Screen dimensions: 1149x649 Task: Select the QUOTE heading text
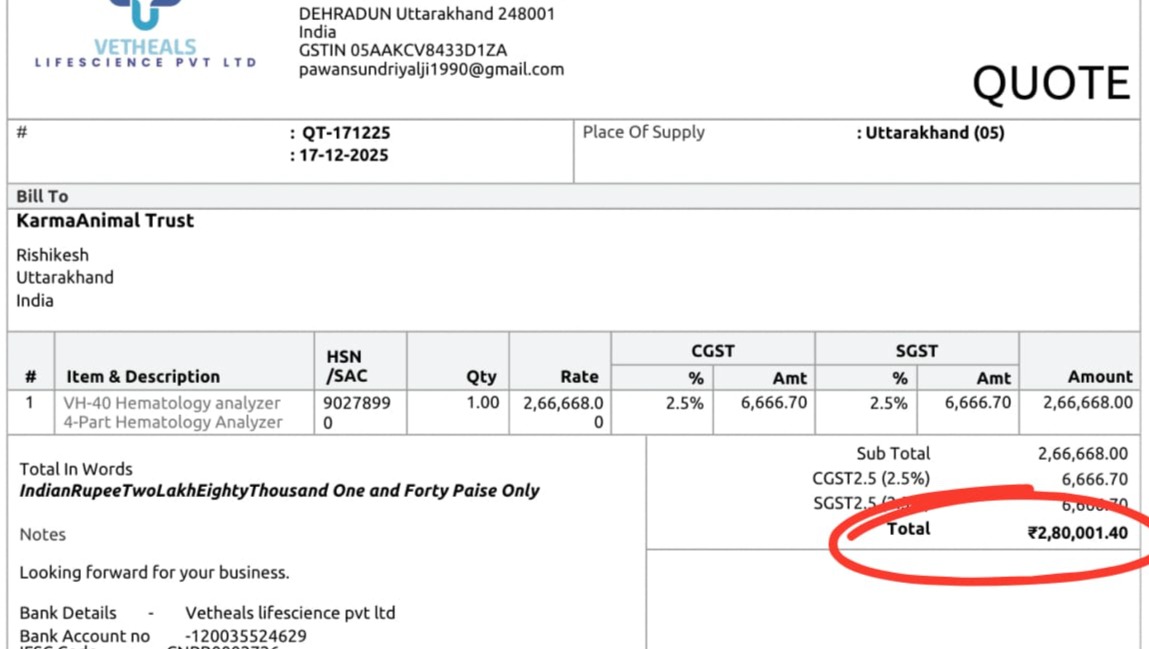tap(1051, 82)
